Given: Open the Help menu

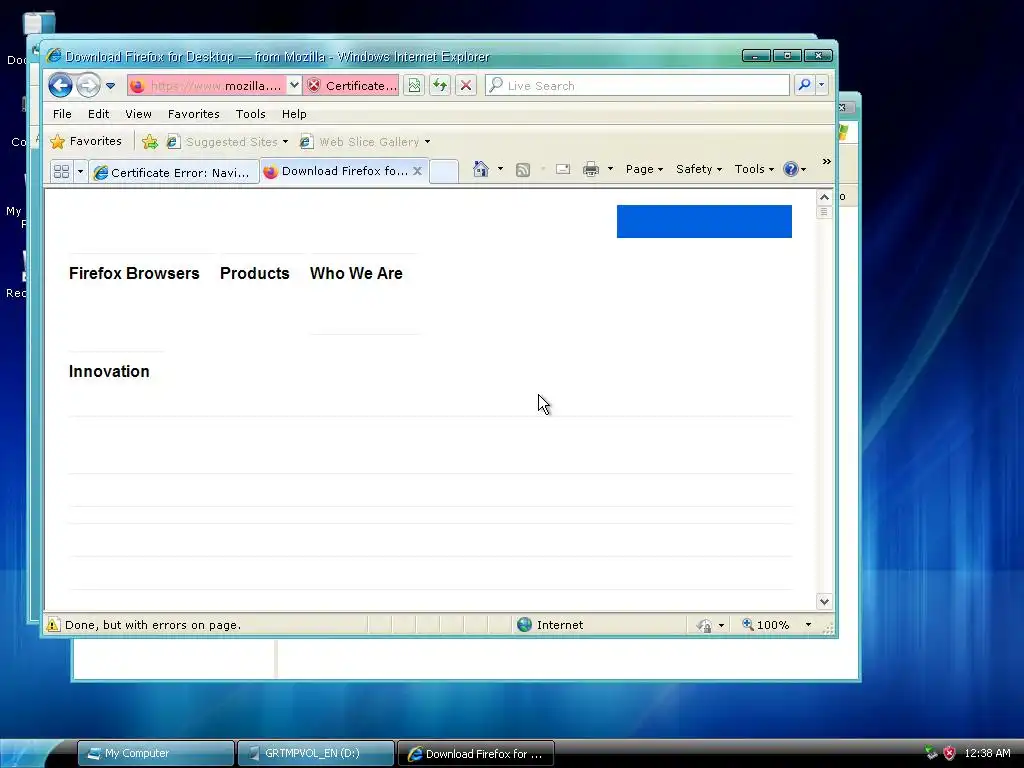Looking at the screenshot, I should pos(294,114).
